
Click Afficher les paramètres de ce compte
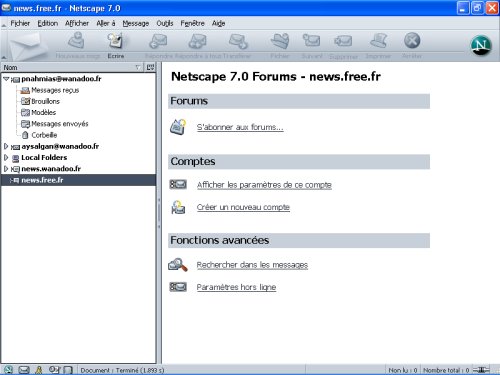264,185
